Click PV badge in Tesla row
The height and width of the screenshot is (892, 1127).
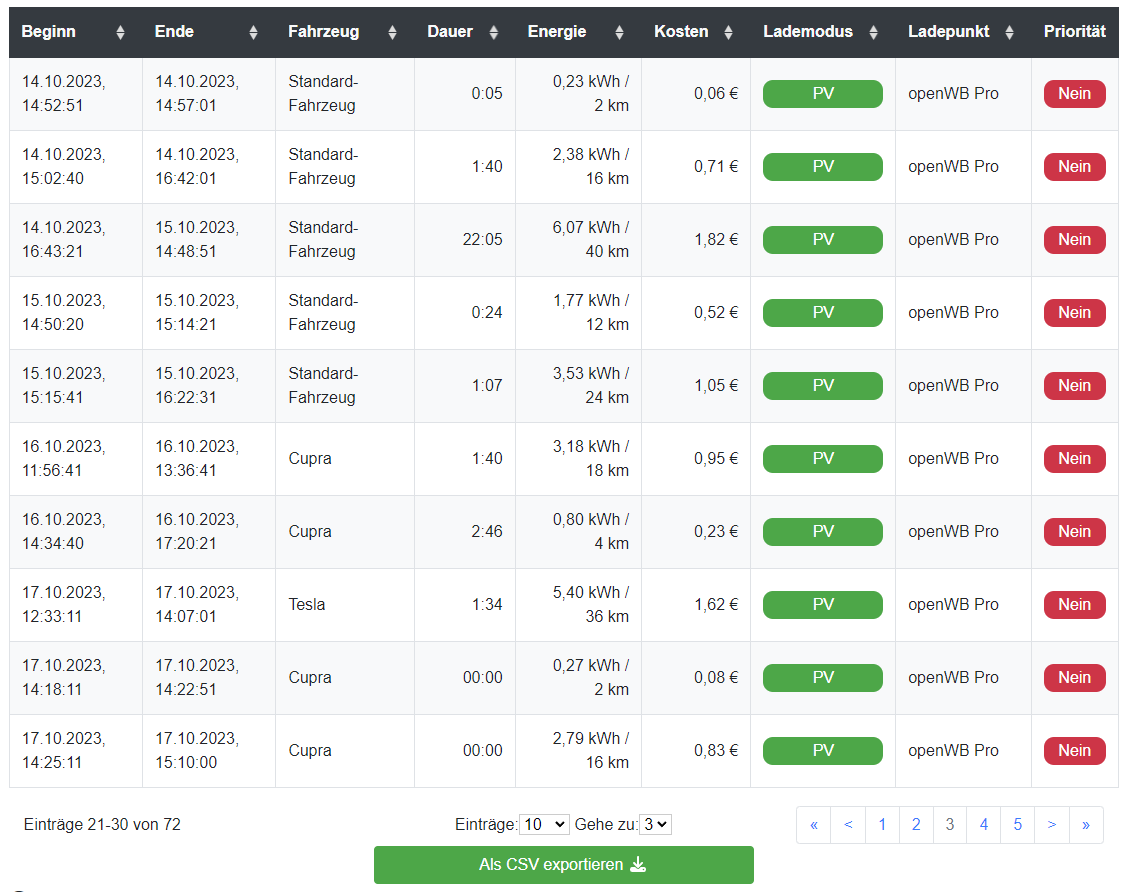pos(822,605)
